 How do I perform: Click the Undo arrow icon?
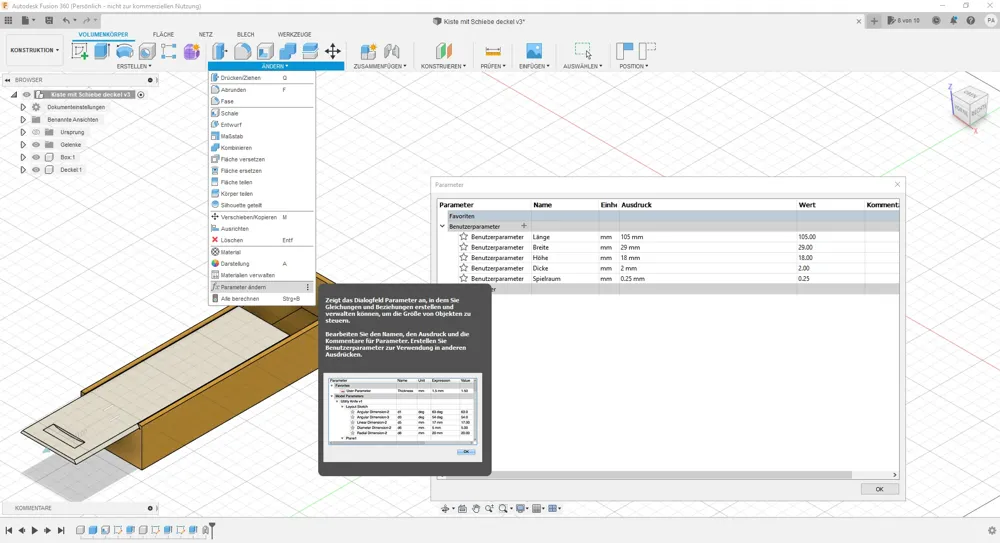66,20
